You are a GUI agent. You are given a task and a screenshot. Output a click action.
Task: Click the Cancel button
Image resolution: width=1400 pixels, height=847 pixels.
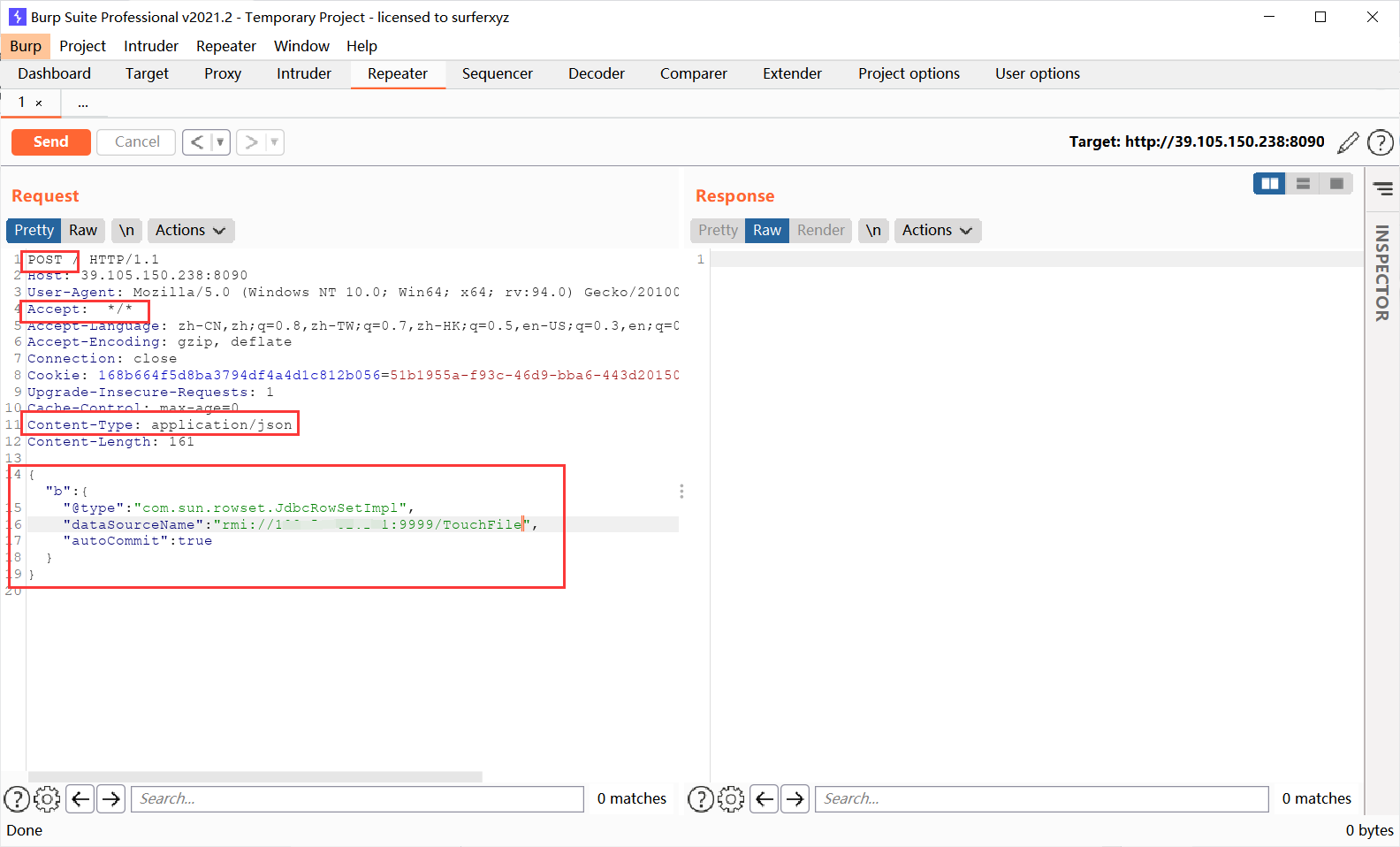pos(137,142)
